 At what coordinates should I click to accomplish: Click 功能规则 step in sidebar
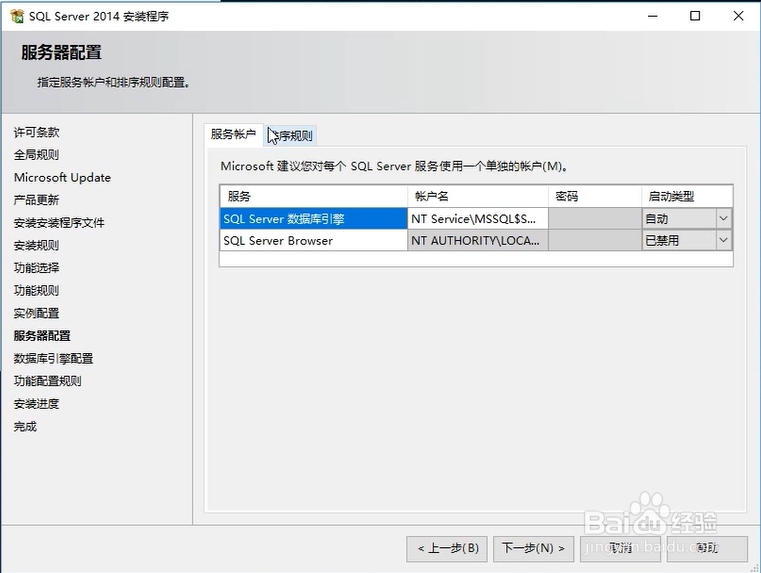[x=36, y=291]
